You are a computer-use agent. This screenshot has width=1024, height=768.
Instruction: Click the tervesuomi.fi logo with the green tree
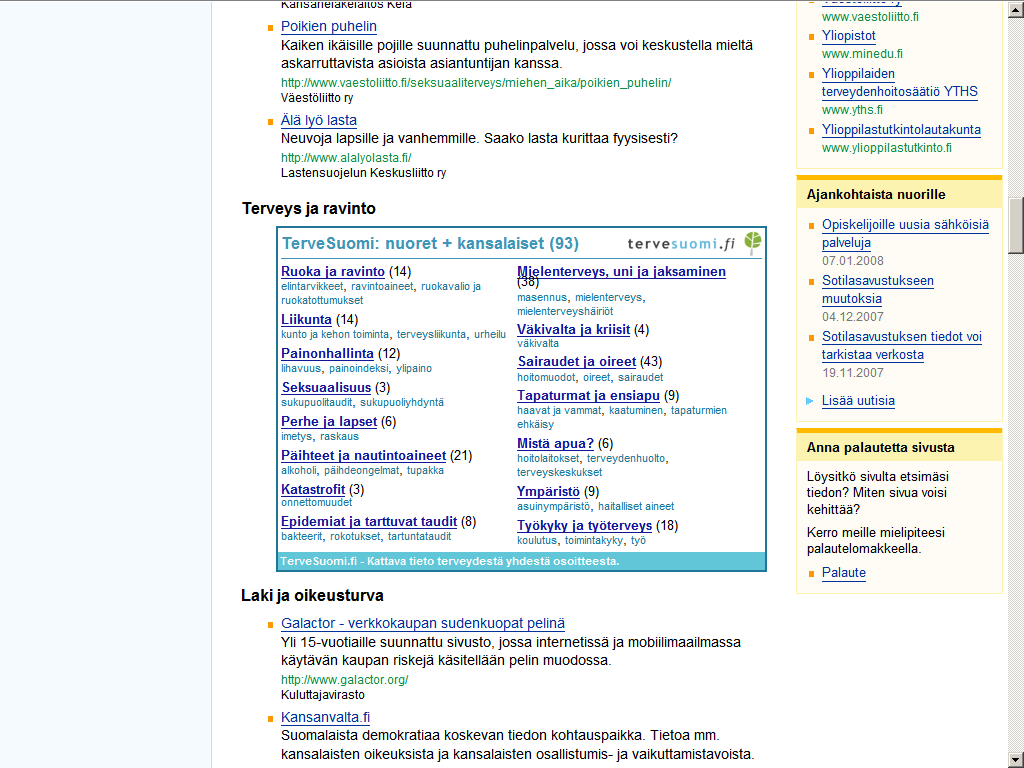point(694,244)
